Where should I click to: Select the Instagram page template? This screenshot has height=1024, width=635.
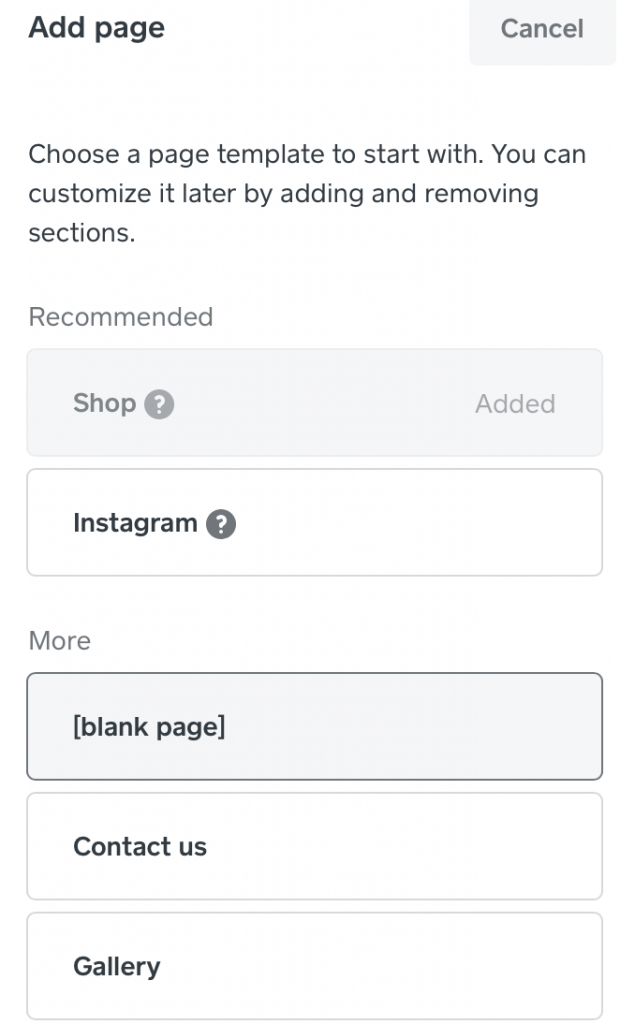315,523
